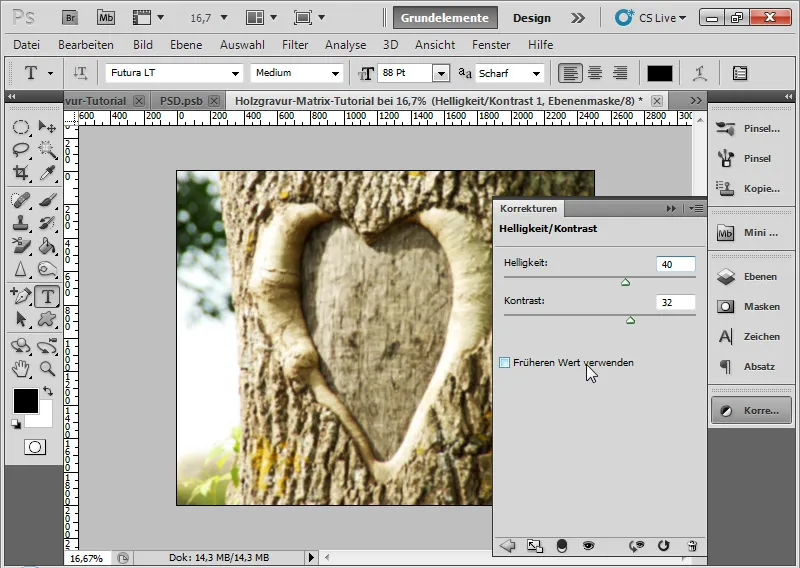This screenshot has height=568, width=800.
Task: Toggle Quick Mask mode
Action: 35,447
